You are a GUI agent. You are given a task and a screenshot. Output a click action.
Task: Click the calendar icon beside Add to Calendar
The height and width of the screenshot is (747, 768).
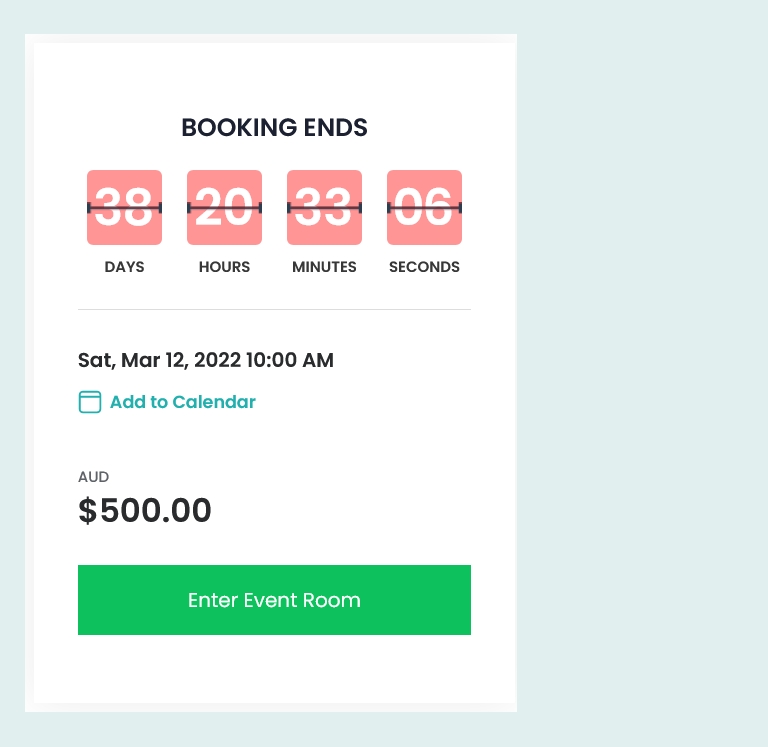pos(90,402)
